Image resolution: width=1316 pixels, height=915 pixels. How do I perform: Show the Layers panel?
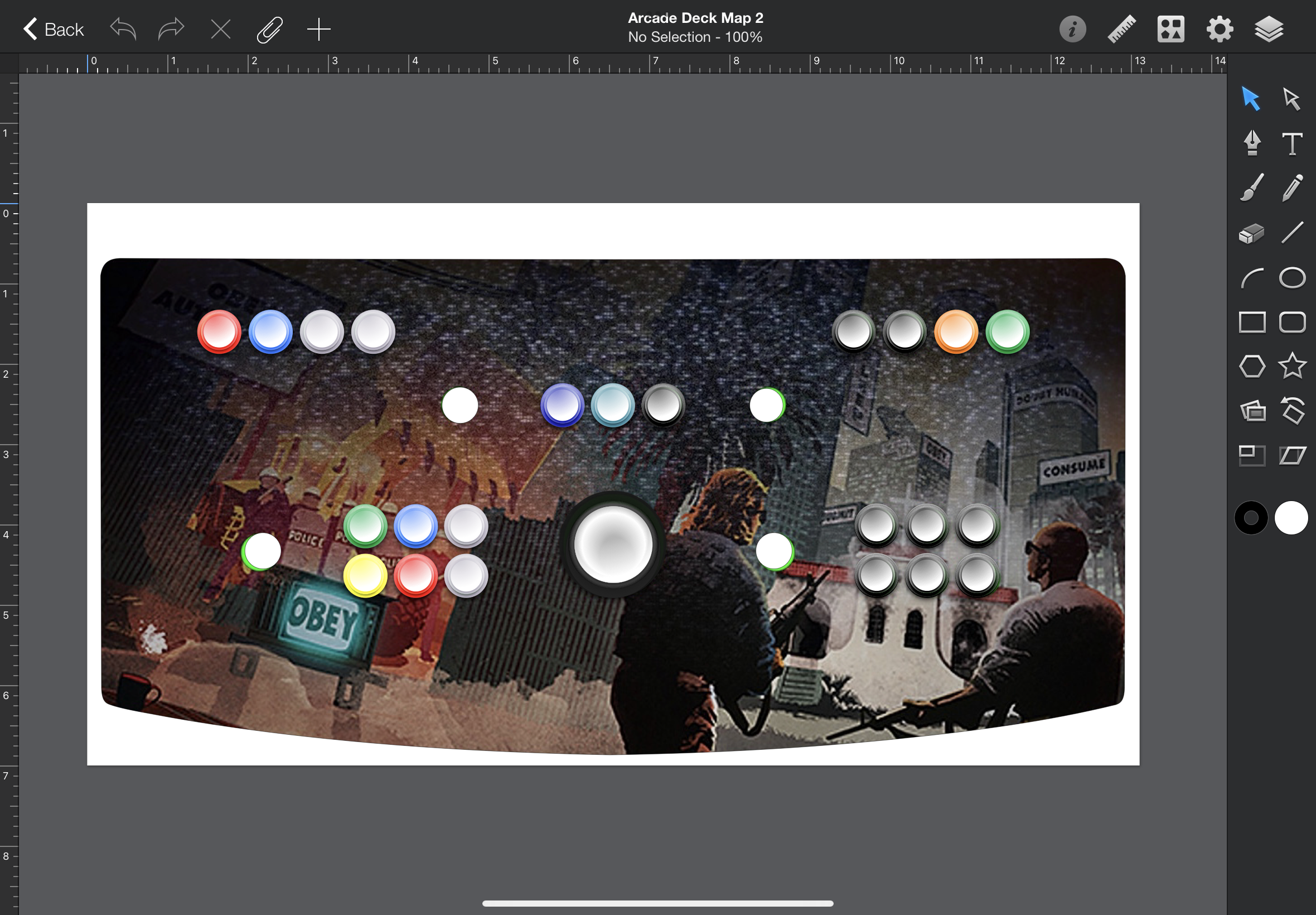point(1269,28)
